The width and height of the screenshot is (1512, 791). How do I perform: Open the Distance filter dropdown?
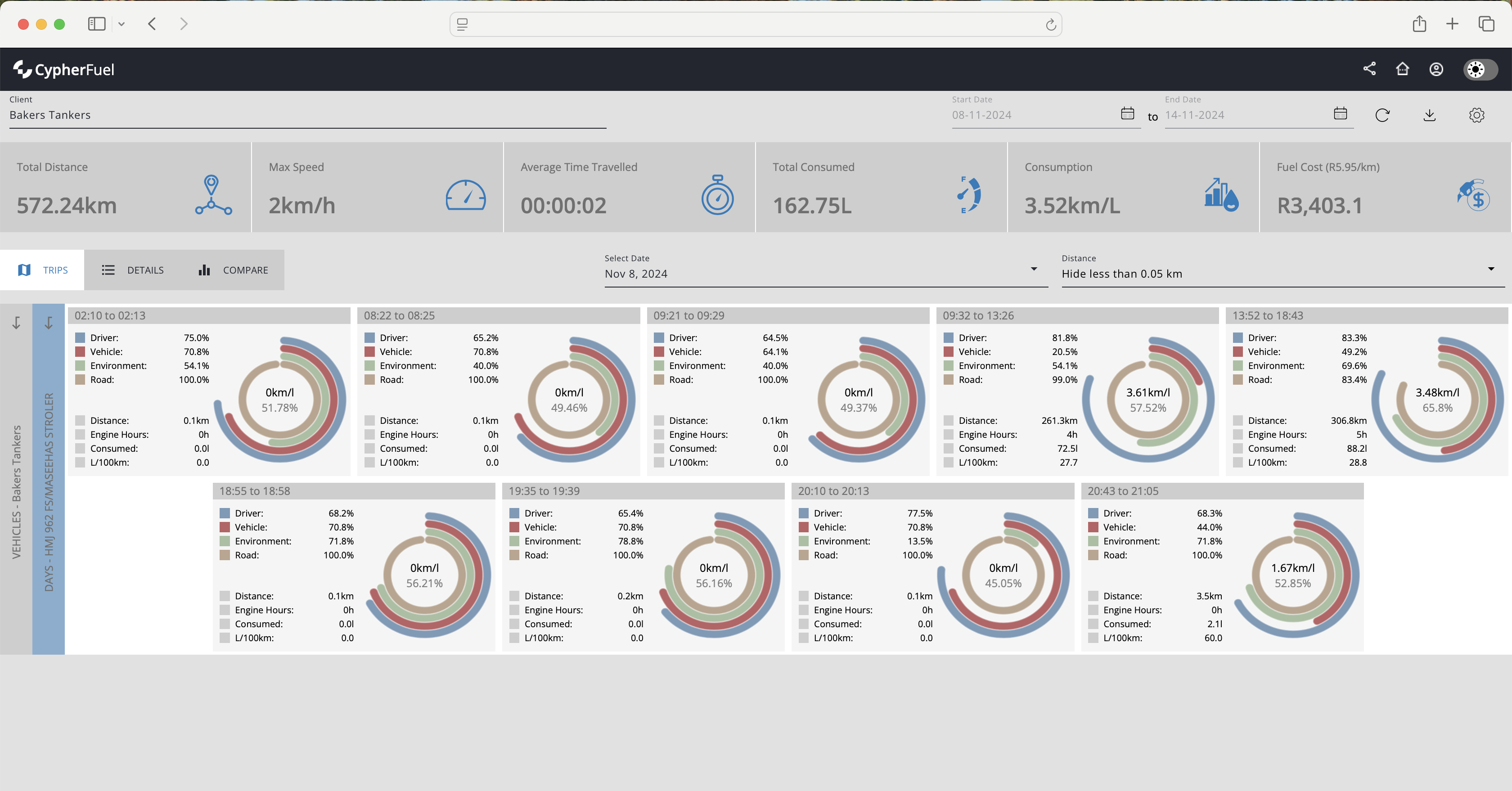pos(1283,270)
